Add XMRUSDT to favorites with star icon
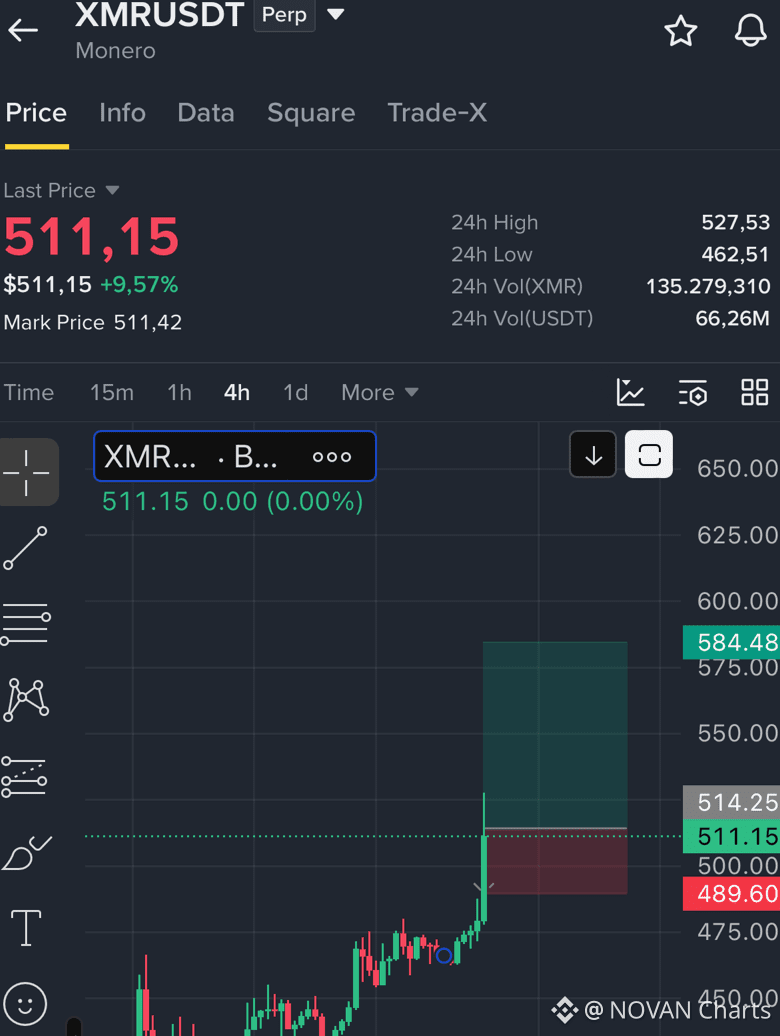The width and height of the screenshot is (780, 1036). pyautogui.click(x=680, y=31)
